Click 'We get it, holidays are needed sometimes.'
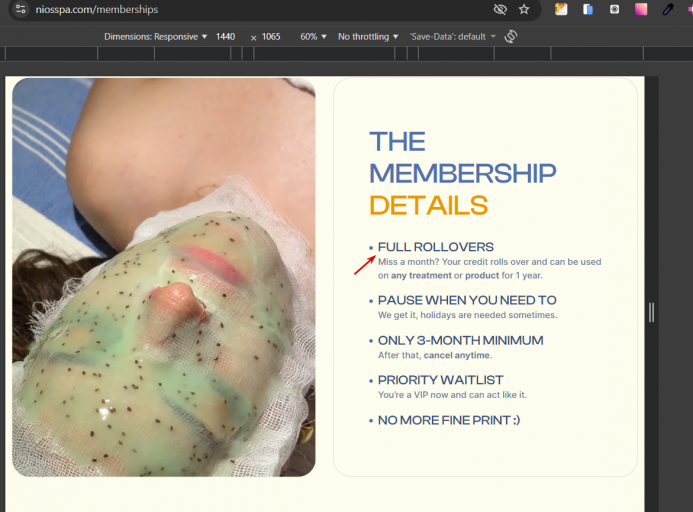 [468, 315]
